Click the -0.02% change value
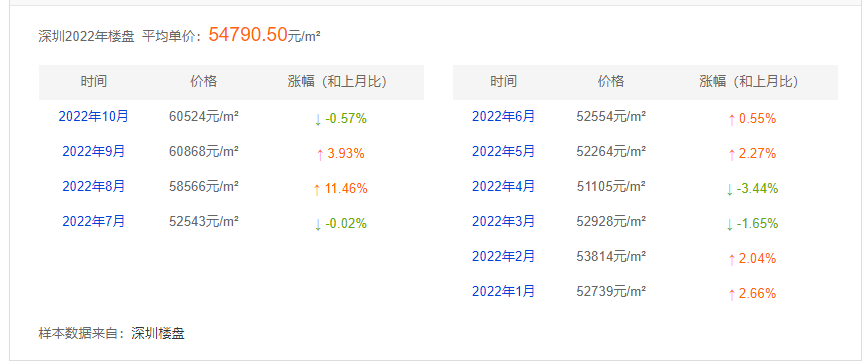The image size is (863, 362). click(x=346, y=223)
